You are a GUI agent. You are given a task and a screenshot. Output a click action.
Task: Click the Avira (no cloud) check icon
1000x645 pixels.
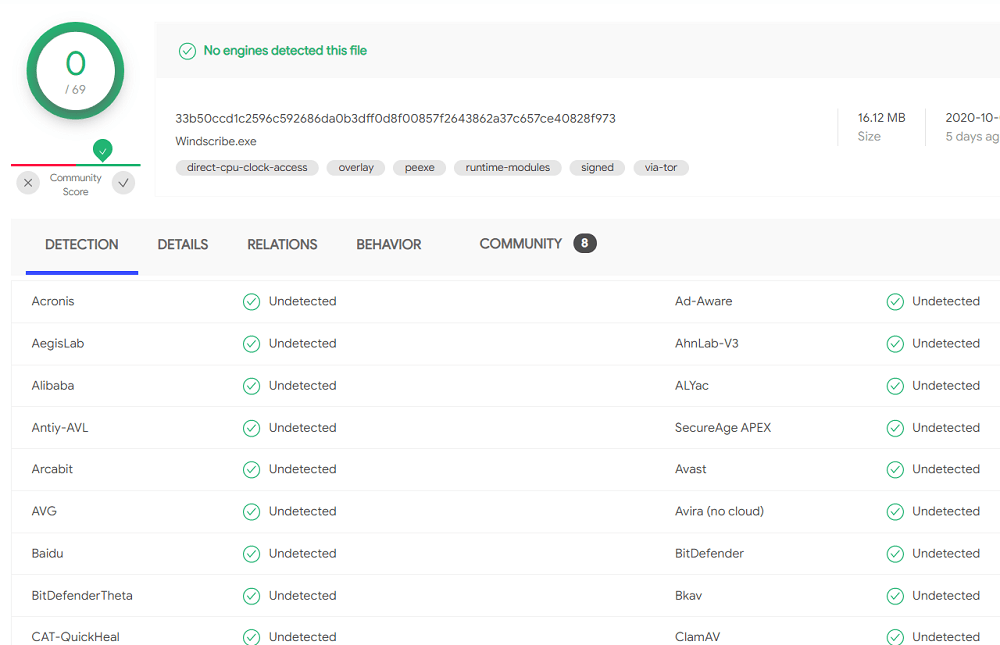click(895, 512)
